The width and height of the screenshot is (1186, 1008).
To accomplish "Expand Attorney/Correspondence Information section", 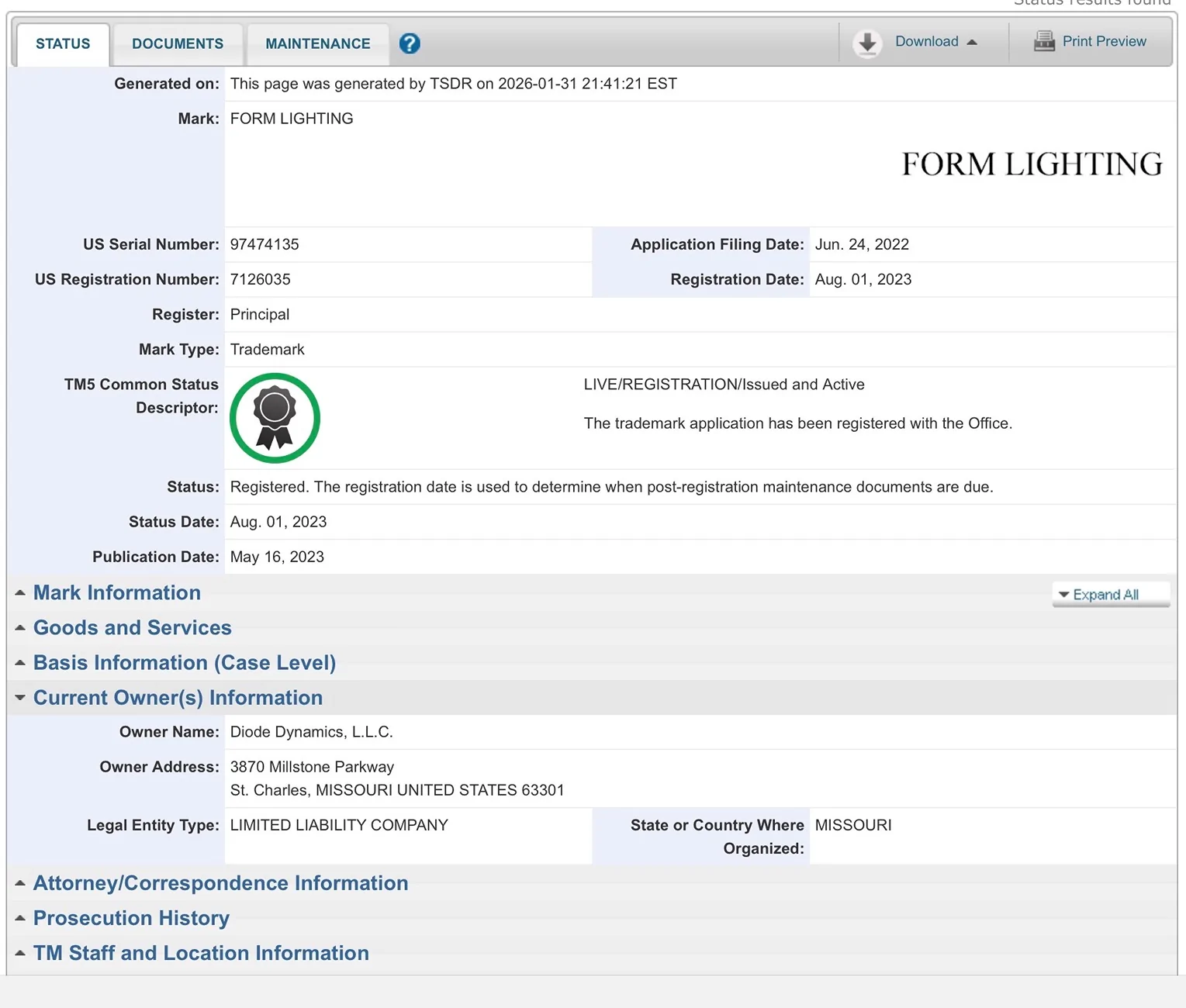I will (x=220, y=883).
